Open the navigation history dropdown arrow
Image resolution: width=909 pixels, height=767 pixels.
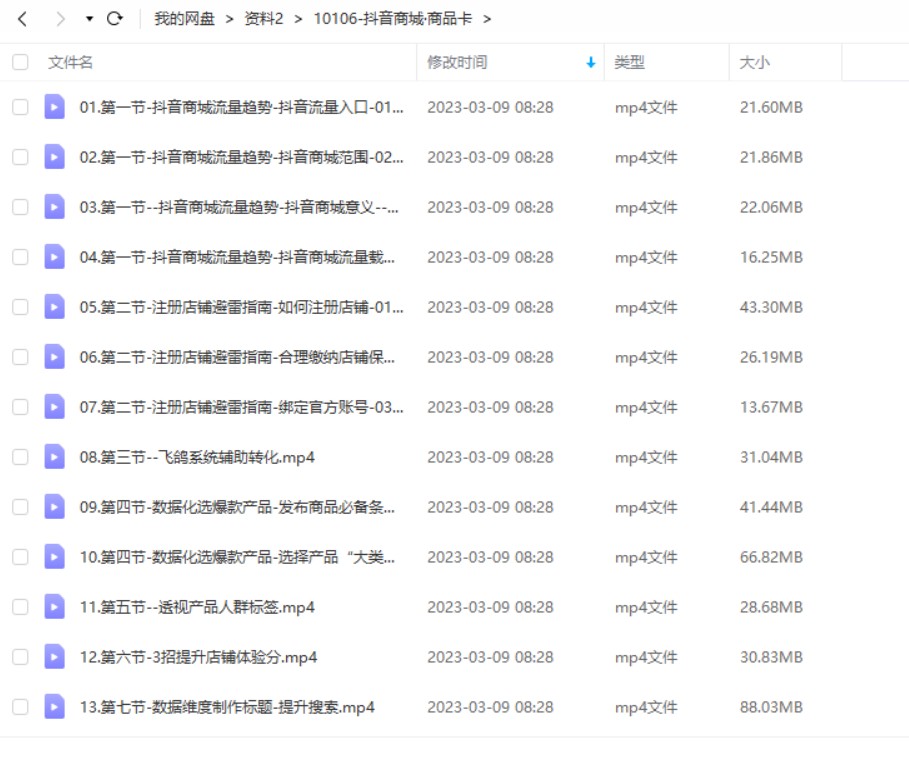pyautogui.click(x=89, y=19)
